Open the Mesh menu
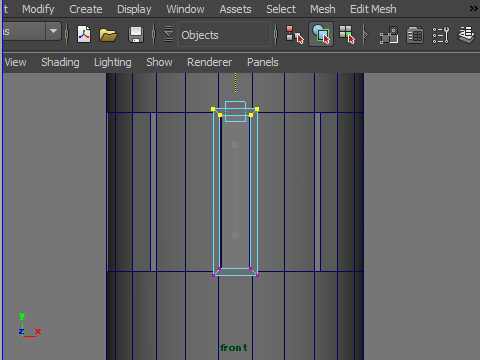The height and width of the screenshot is (360, 480). coord(322,9)
